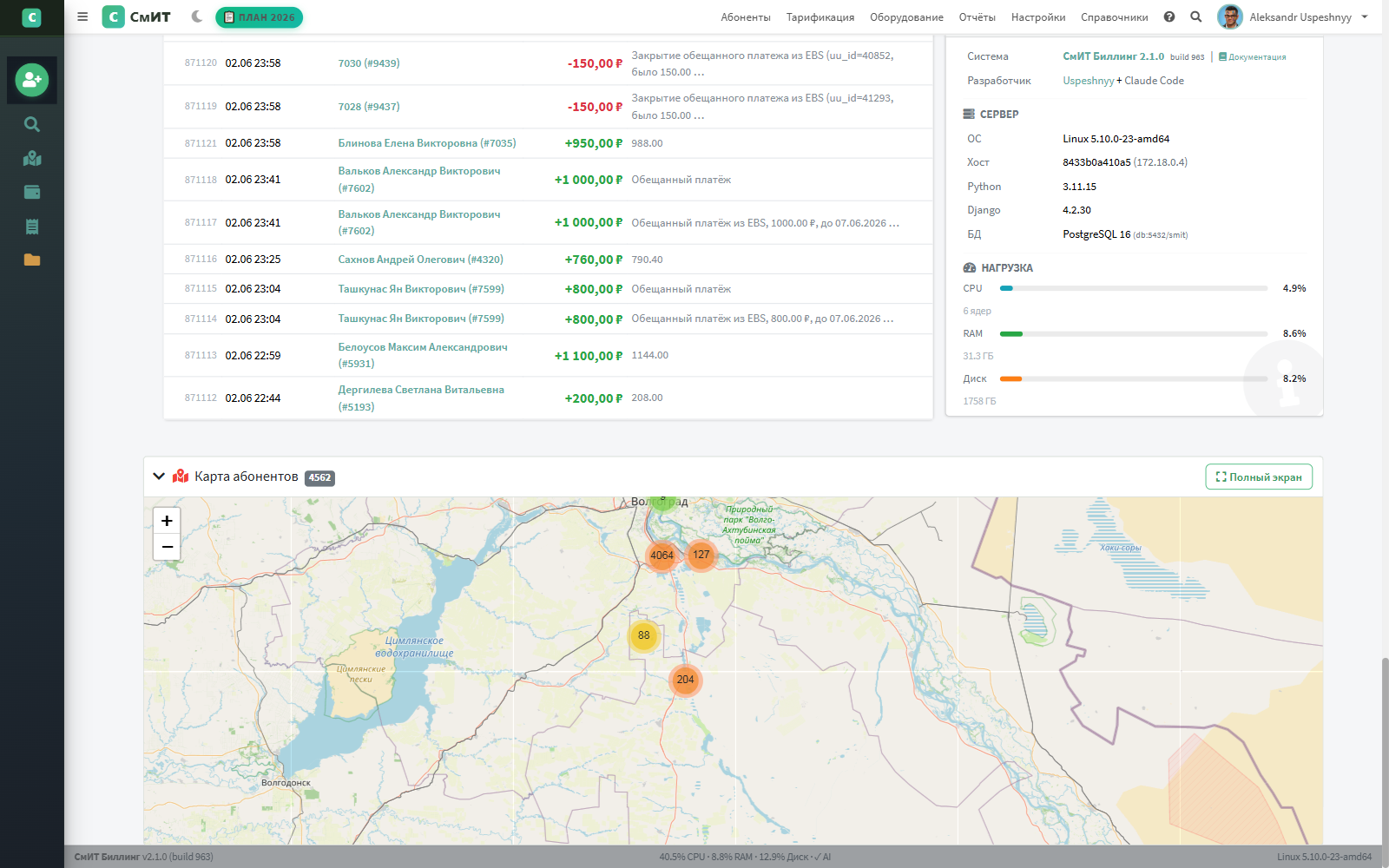The width and height of the screenshot is (1389, 868).
Task: Zoom in the map with plus button
Action: (167, 521)
